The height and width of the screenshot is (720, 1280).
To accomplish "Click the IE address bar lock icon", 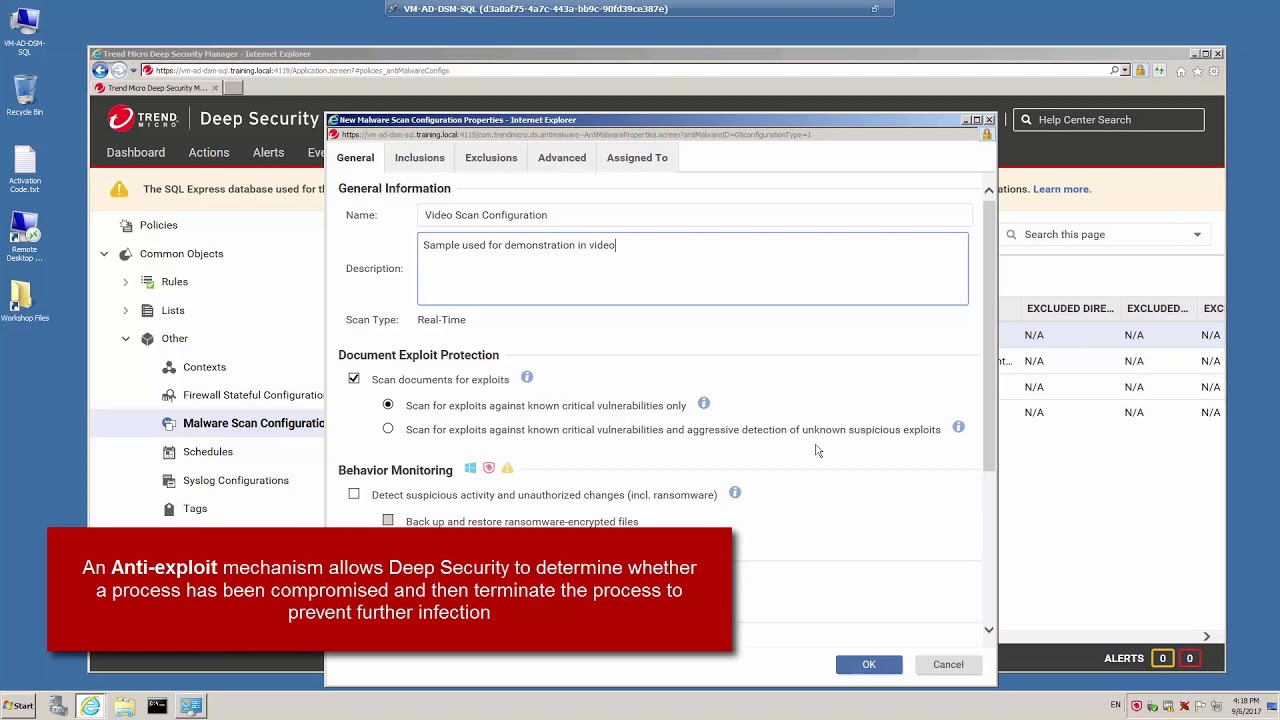I will [1140, 71].
